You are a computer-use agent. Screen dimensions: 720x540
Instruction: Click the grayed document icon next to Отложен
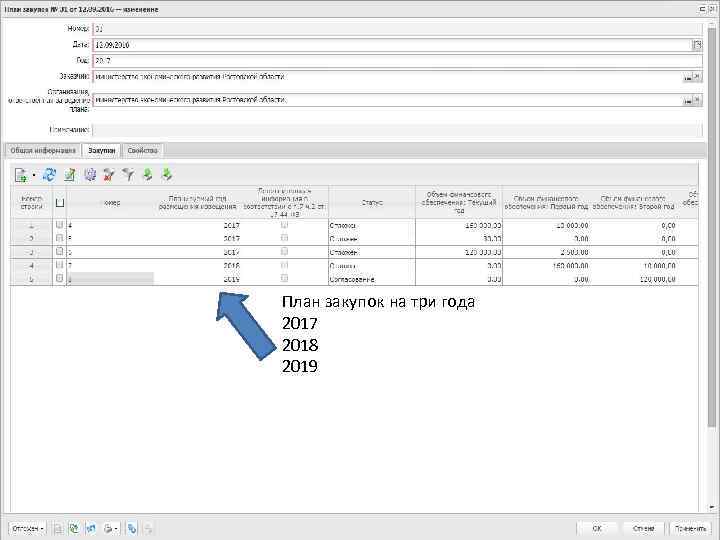[58, 529]
